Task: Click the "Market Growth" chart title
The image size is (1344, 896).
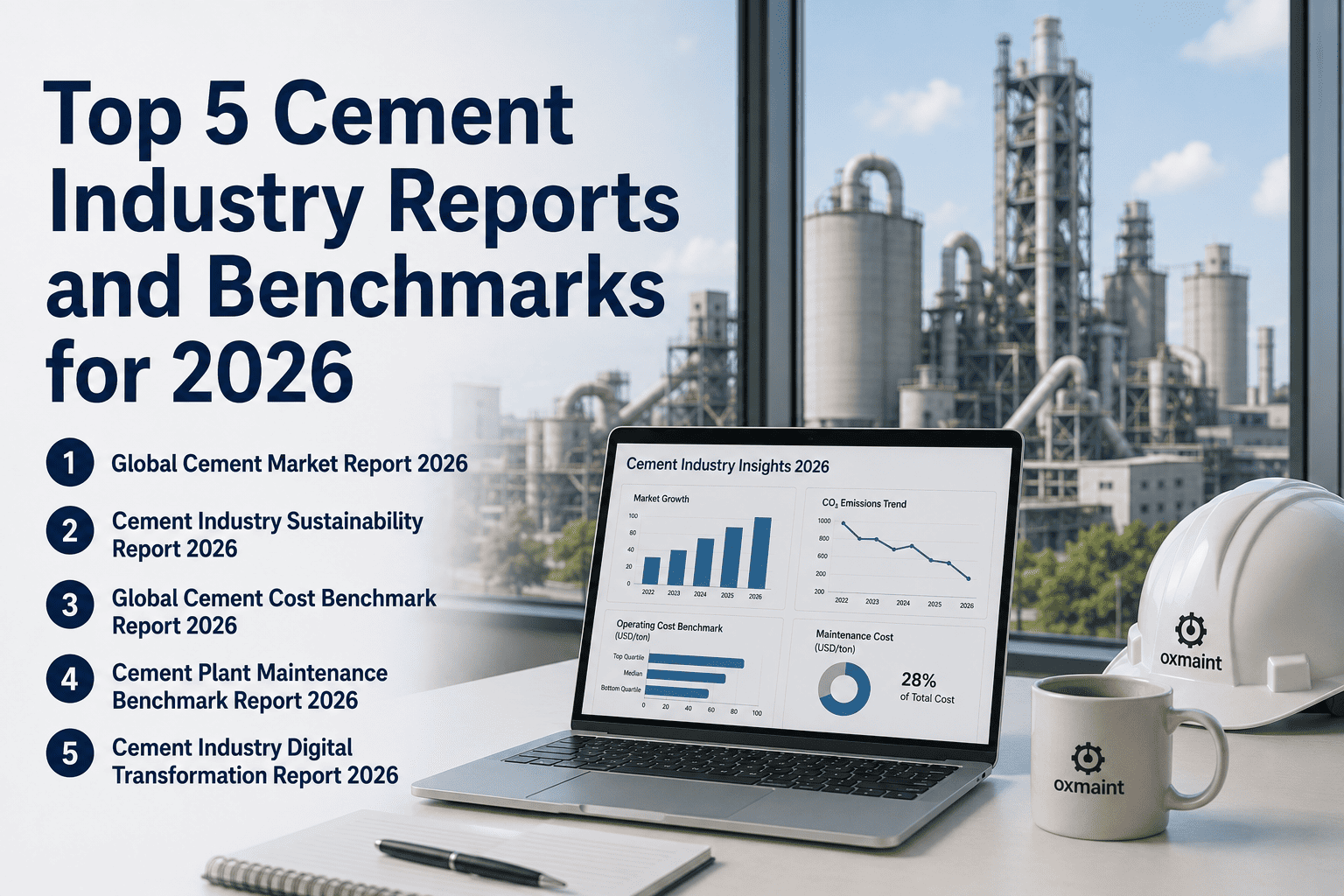Action: click(x=661, y=499)
